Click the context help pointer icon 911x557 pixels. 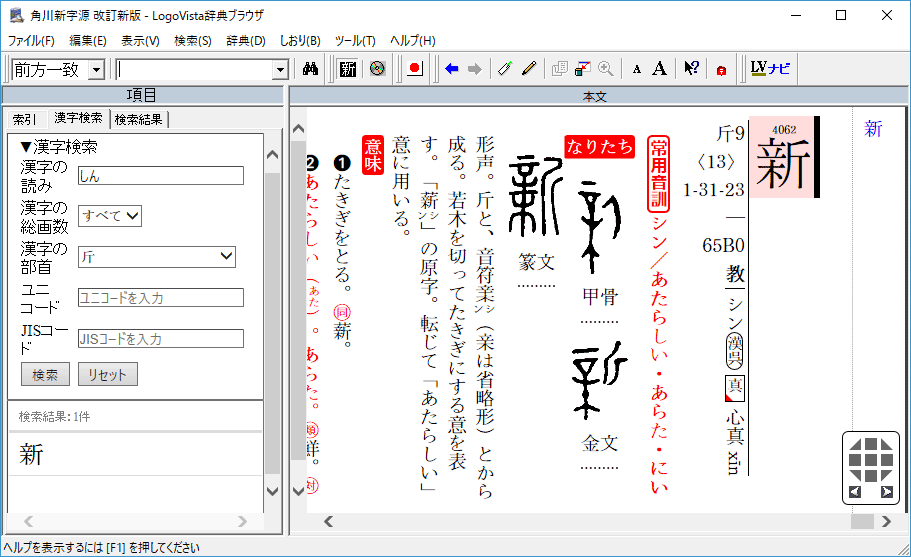pos(691,69)
